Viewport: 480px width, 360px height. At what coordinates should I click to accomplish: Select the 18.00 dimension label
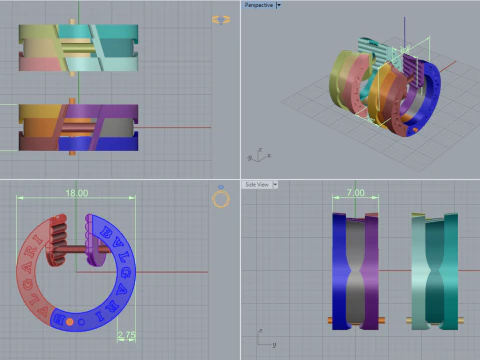[x=77, y=193]
